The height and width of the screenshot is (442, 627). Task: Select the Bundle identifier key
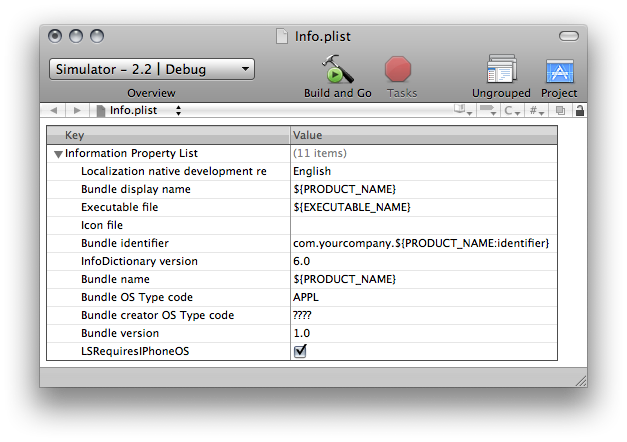(125, 243)
